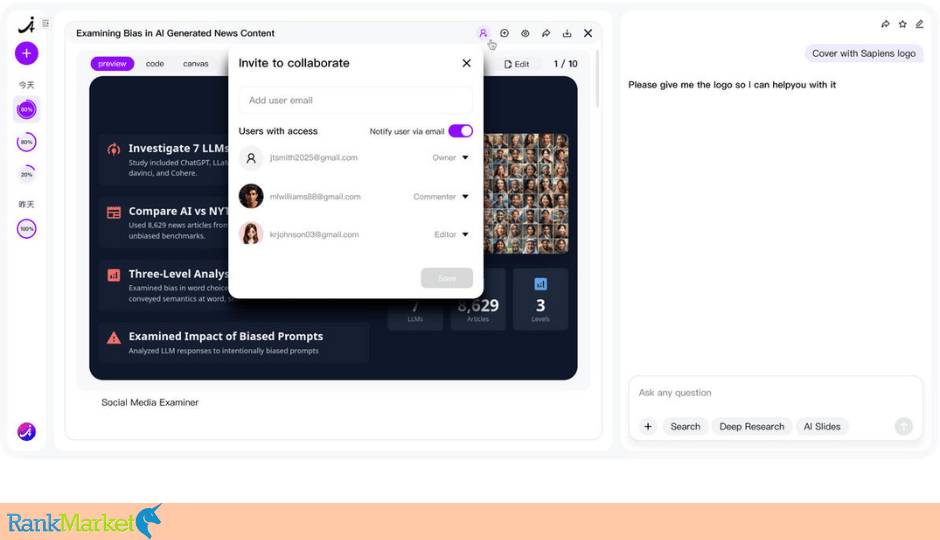Open the Commenter role dropdown

(441, 197)
